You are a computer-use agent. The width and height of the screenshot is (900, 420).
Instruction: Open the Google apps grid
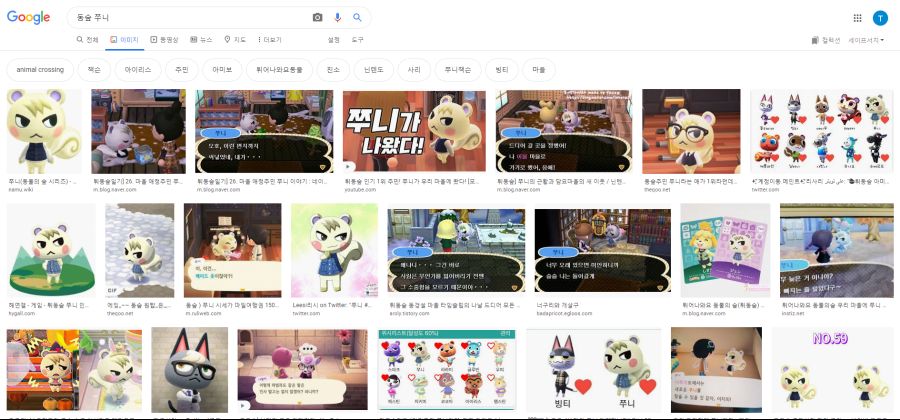point(858,18)
